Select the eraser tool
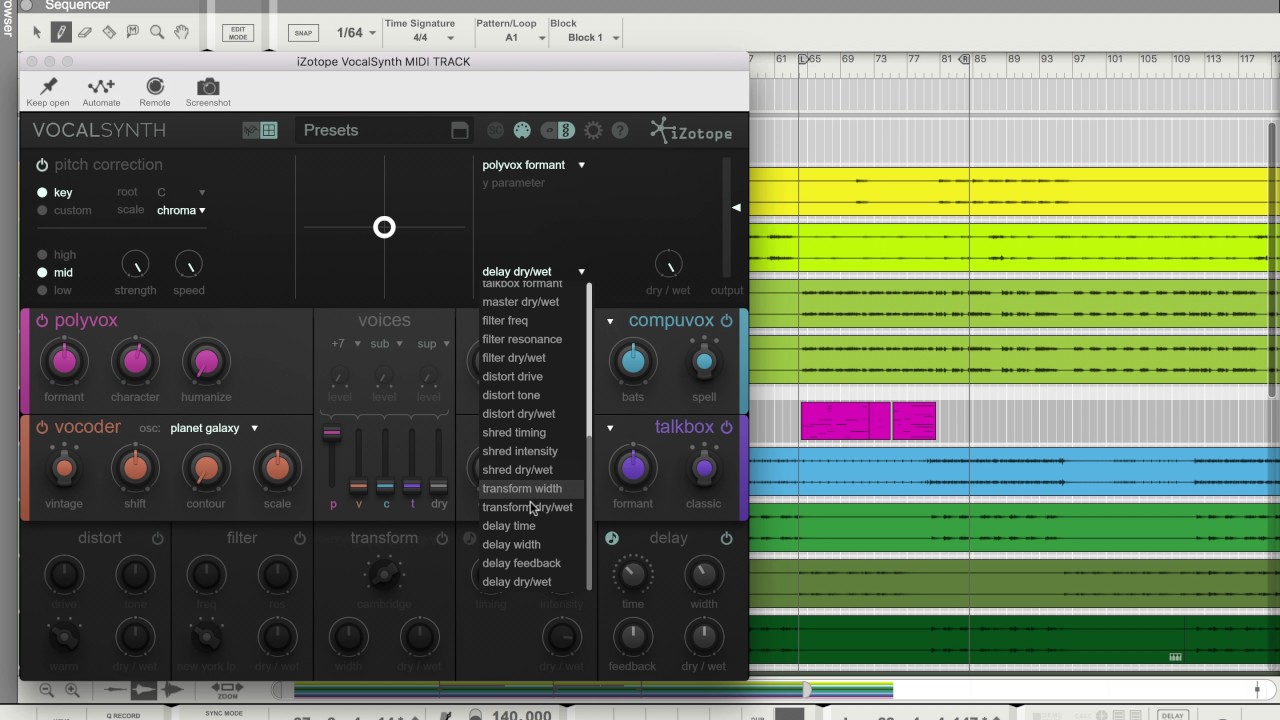The height and width of the screenshot is (720, 1280). click(85, 32)
